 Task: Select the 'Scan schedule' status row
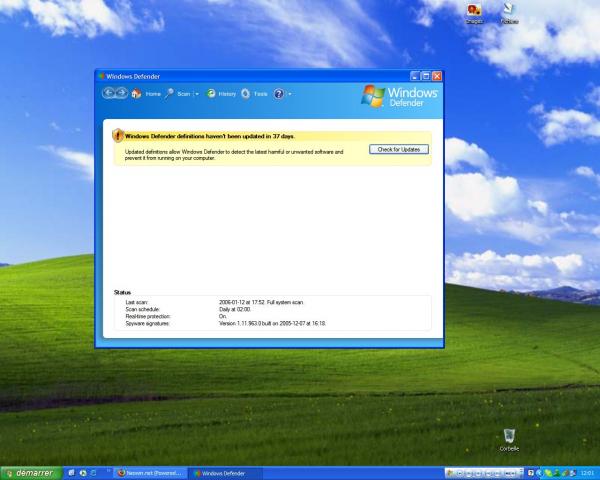pos(272,309)
